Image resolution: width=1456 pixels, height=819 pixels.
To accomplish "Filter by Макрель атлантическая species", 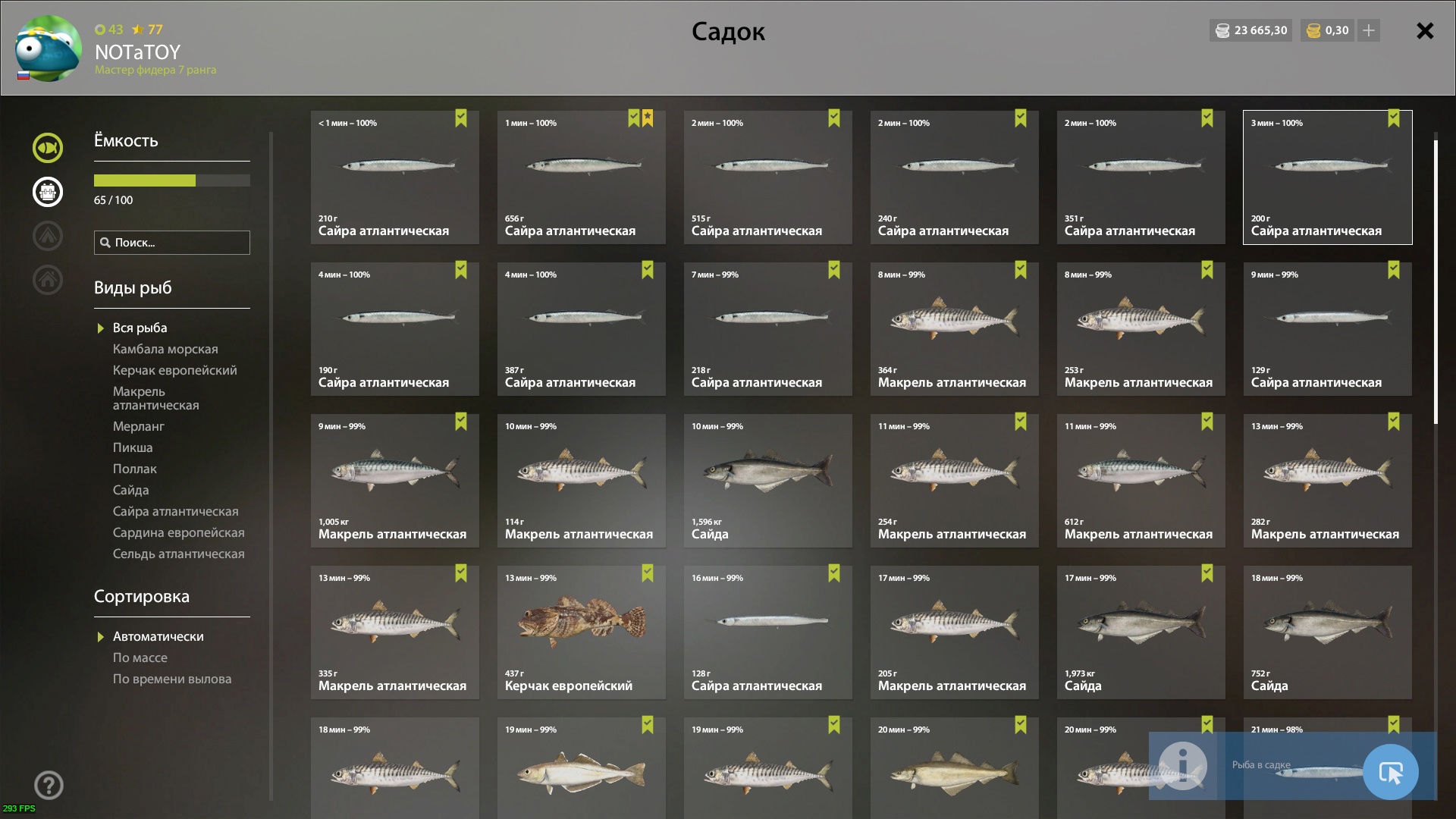I will click(x=156, y=398).
